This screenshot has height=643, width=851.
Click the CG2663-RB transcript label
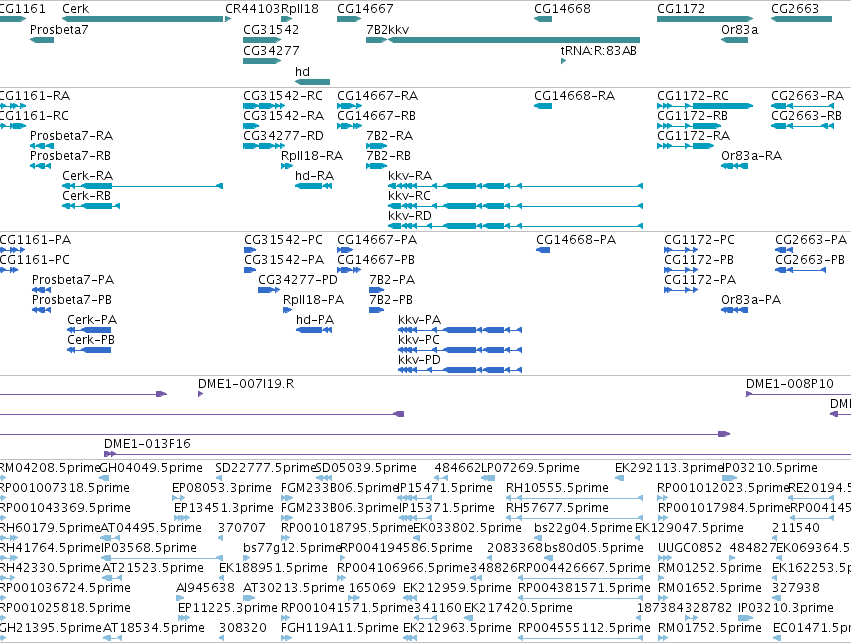806,116
